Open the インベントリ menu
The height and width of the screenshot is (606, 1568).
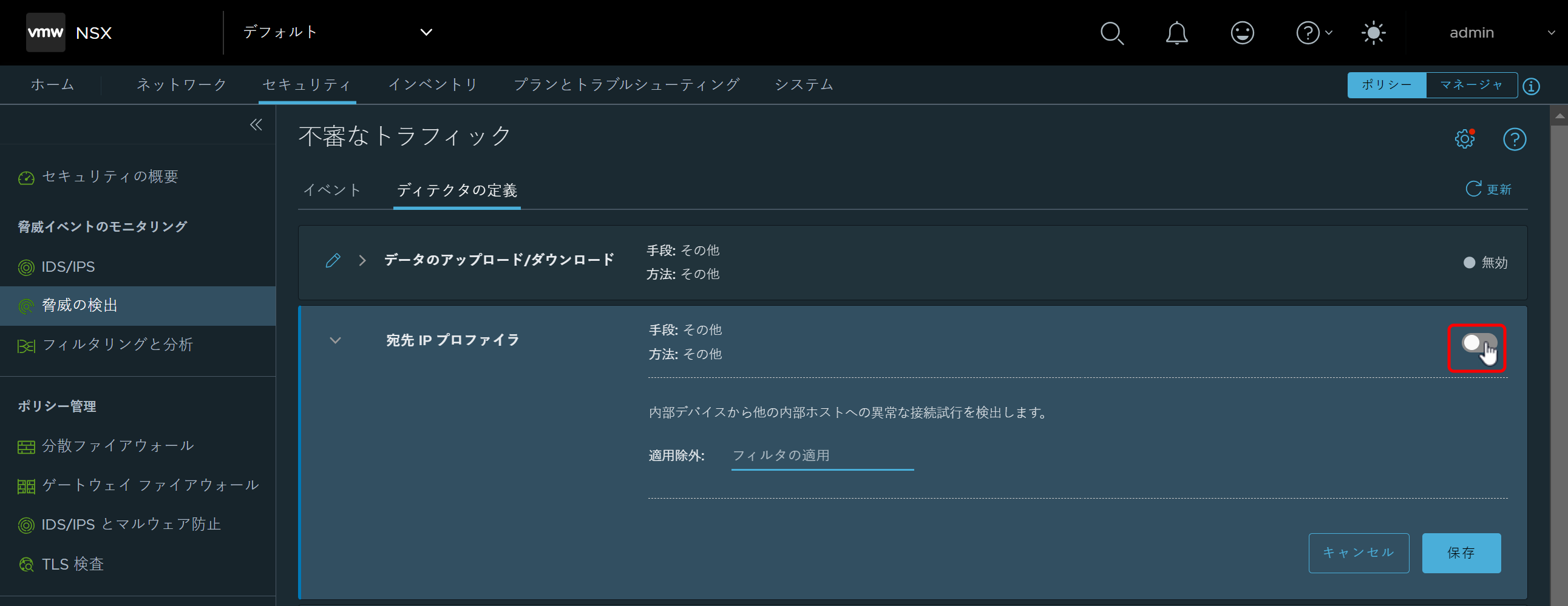pyautogui.click(x=433, y=84)
